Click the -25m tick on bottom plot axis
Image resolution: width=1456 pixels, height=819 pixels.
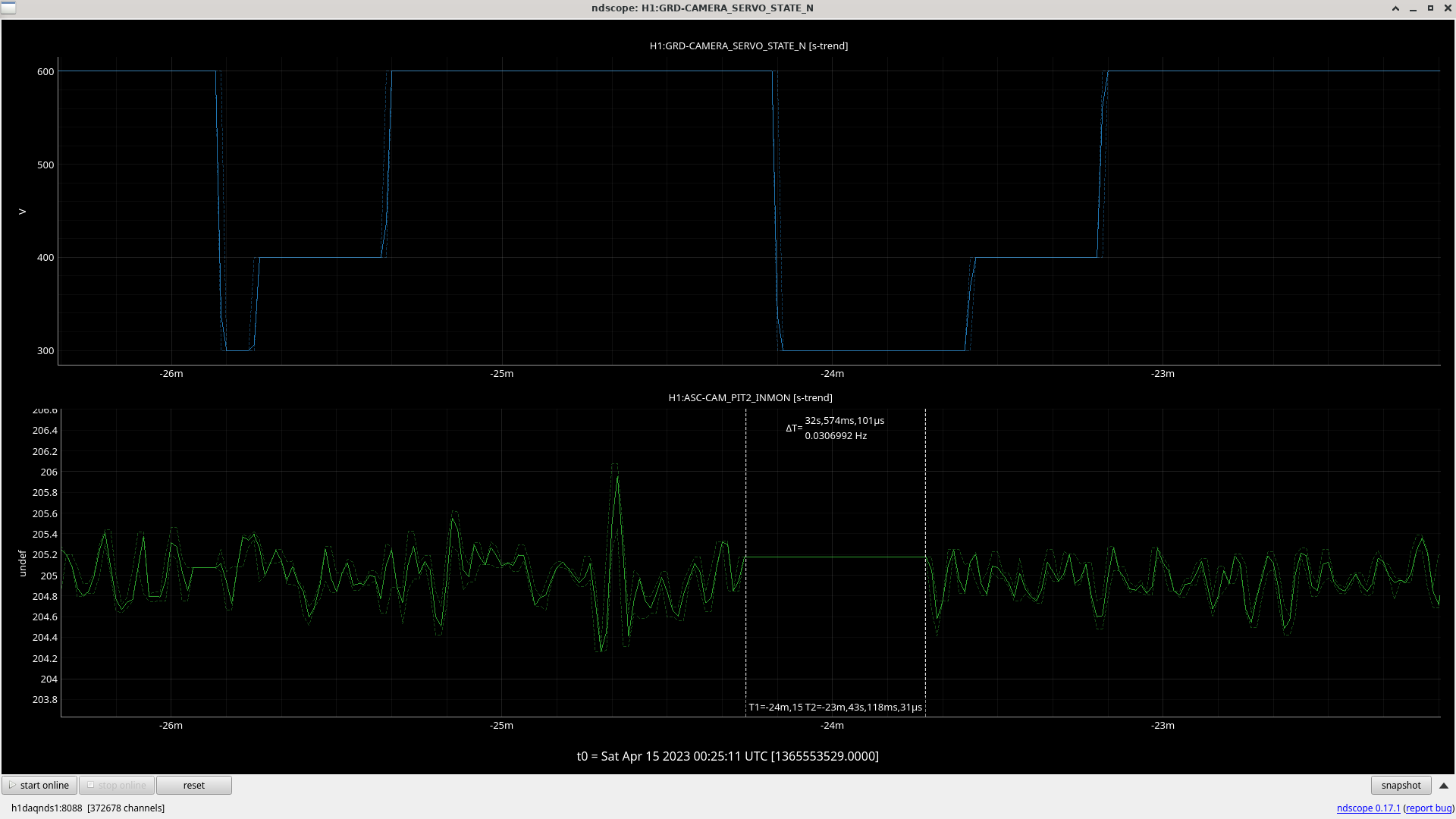(501, 725)
